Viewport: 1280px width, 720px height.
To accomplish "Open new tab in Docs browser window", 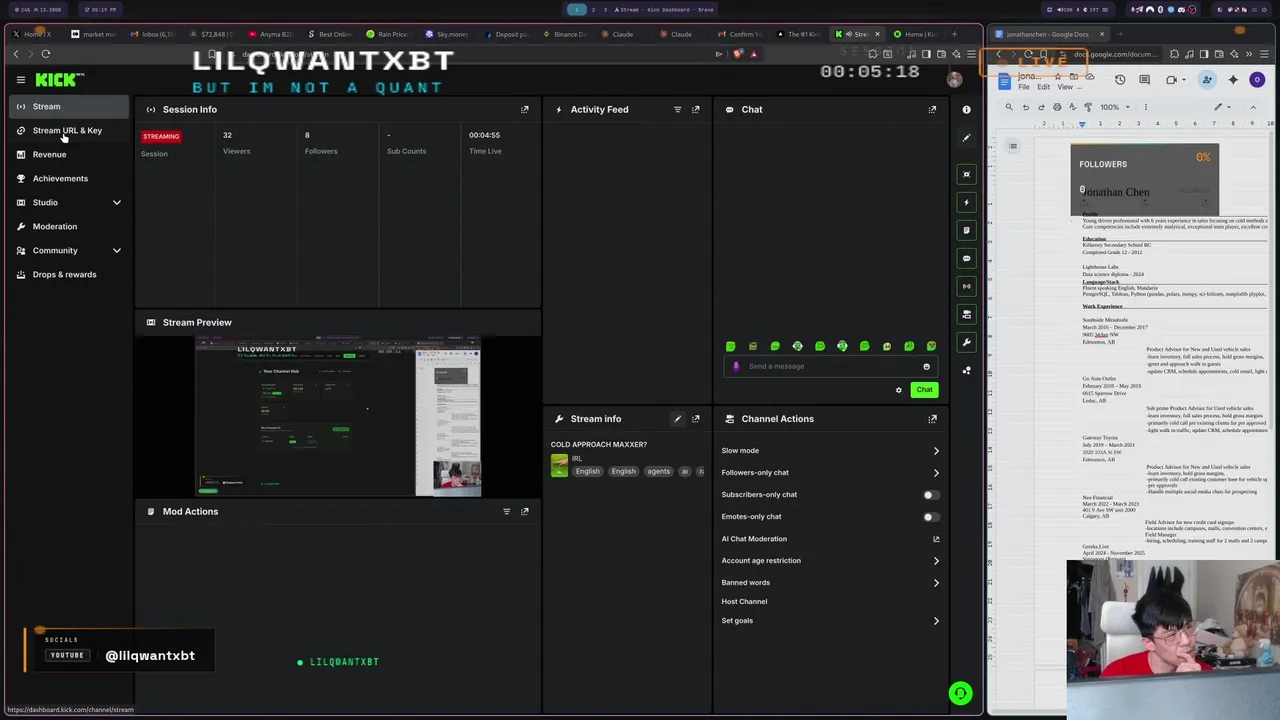I will (1120, 34).
